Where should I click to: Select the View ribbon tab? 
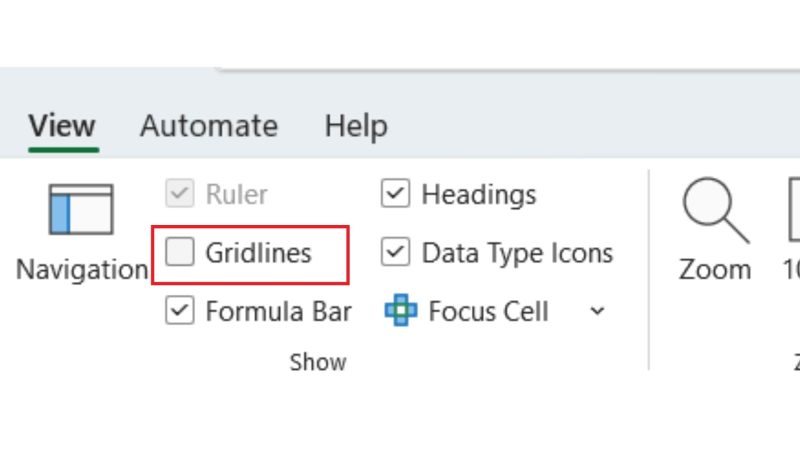[62, 126]
